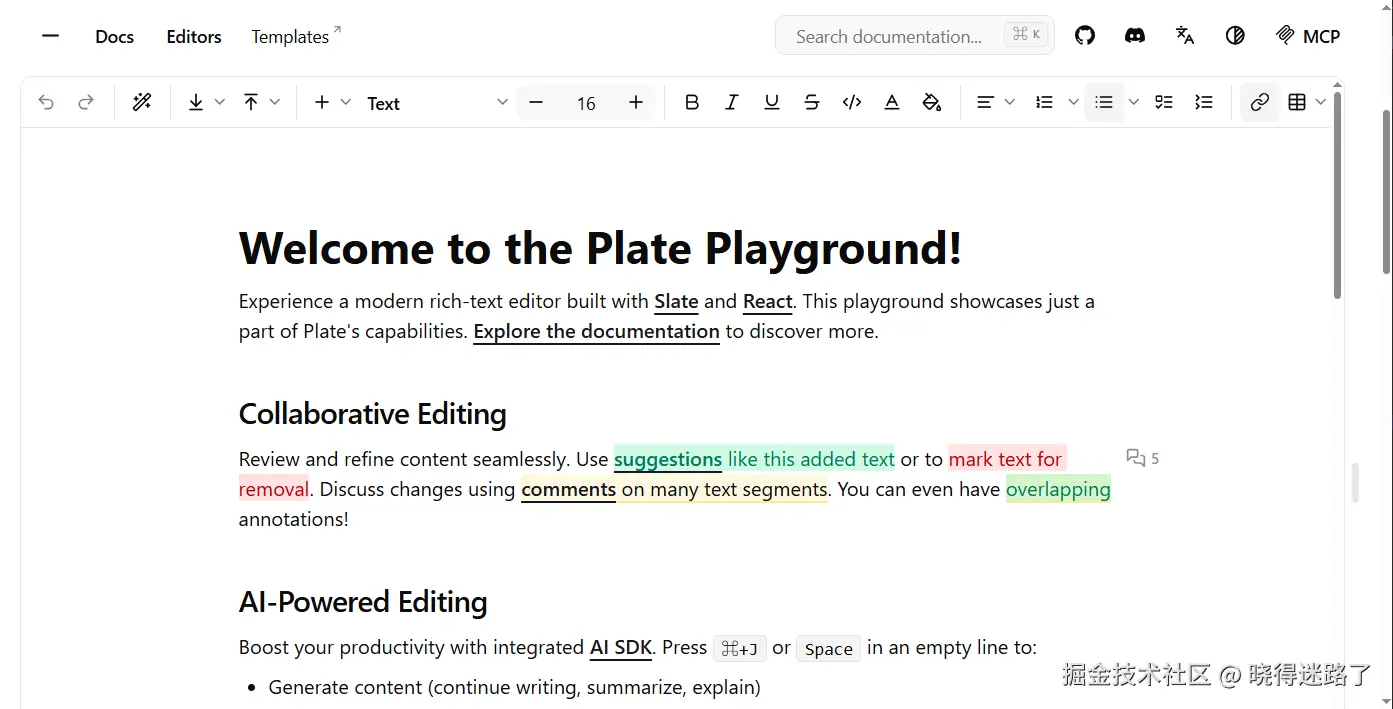
Task: Click the redo arrow in the toolbar
Action: (86, 102)
